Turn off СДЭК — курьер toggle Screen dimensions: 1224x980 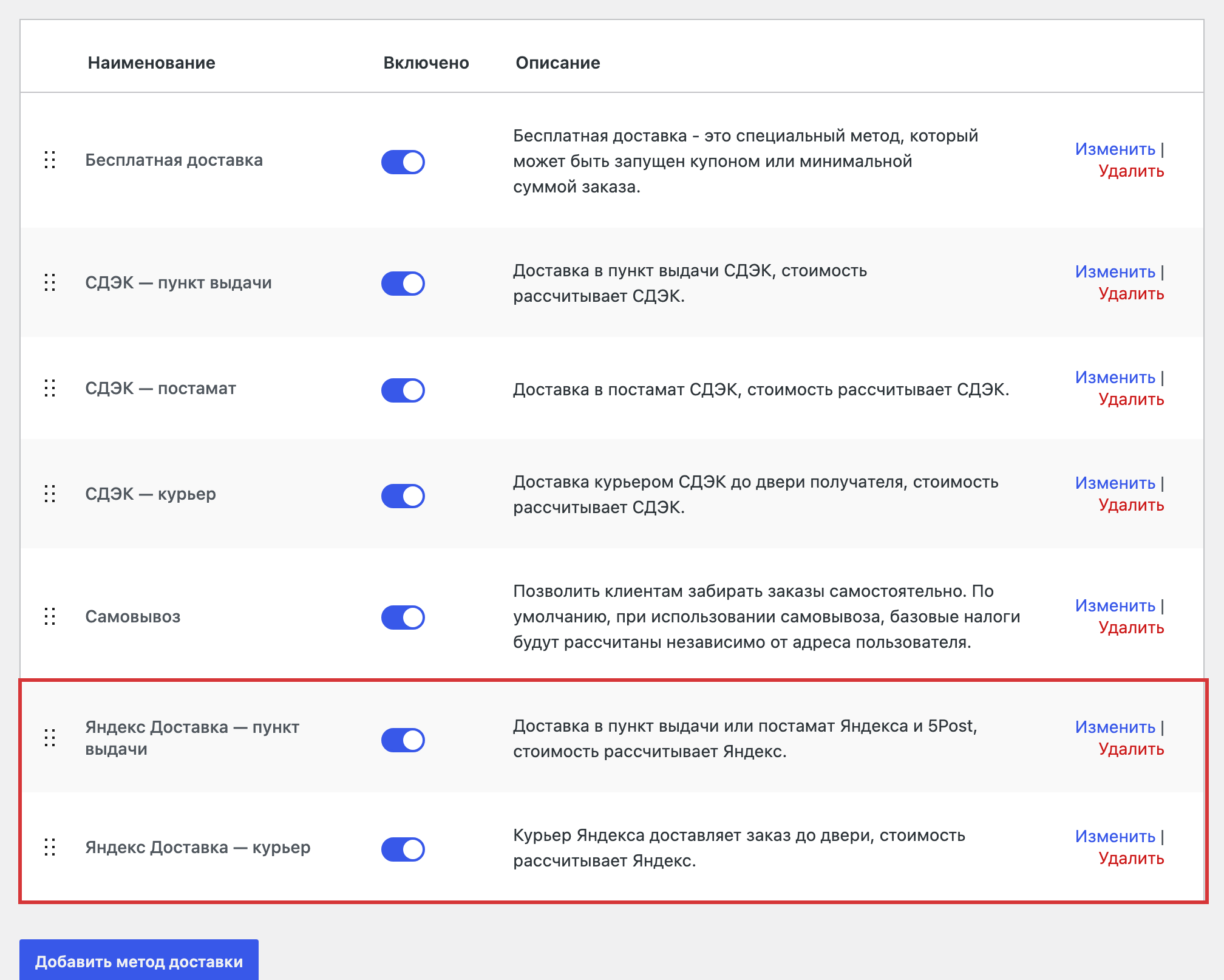403,496
